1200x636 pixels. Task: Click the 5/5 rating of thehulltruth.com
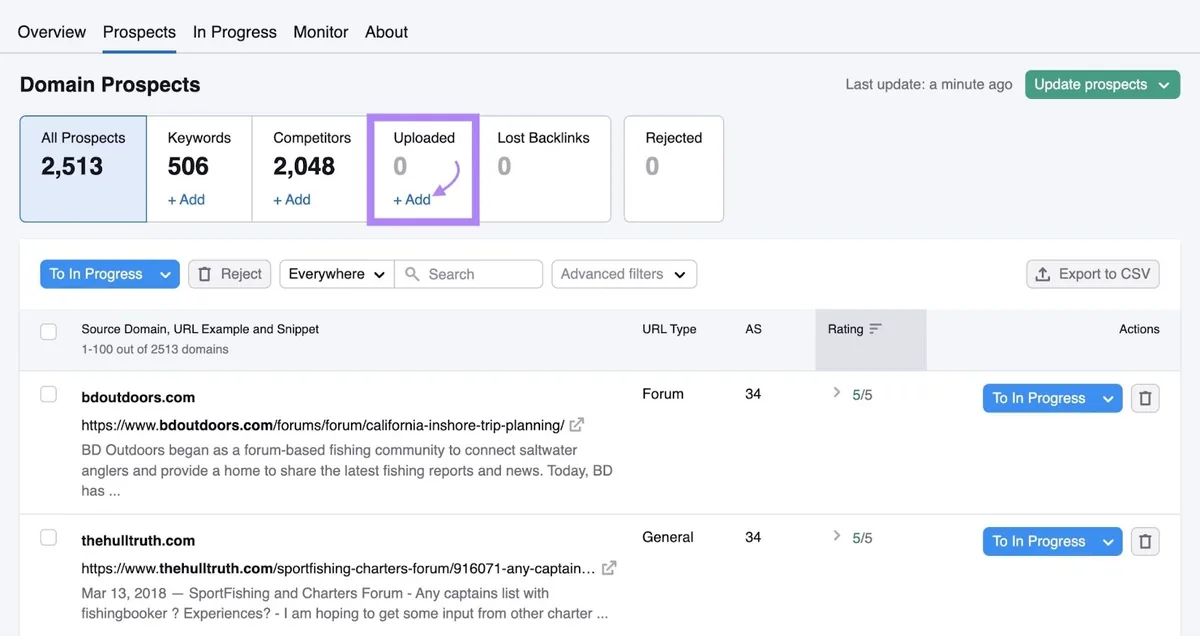[862, 538]
